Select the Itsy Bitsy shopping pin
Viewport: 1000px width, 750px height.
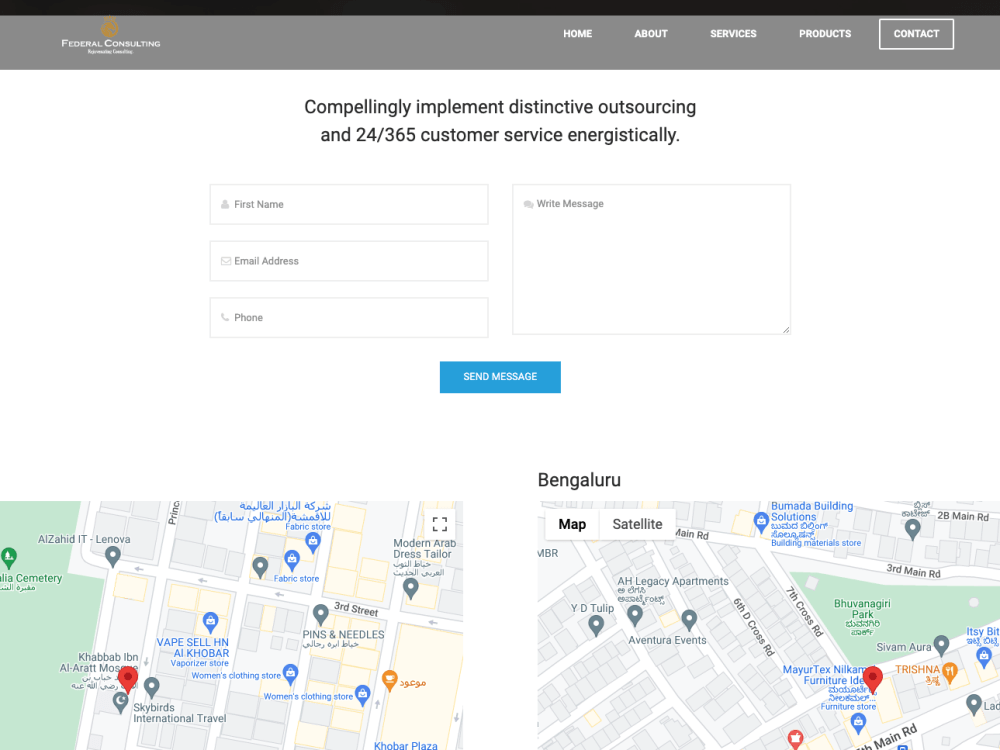(984, 656)
